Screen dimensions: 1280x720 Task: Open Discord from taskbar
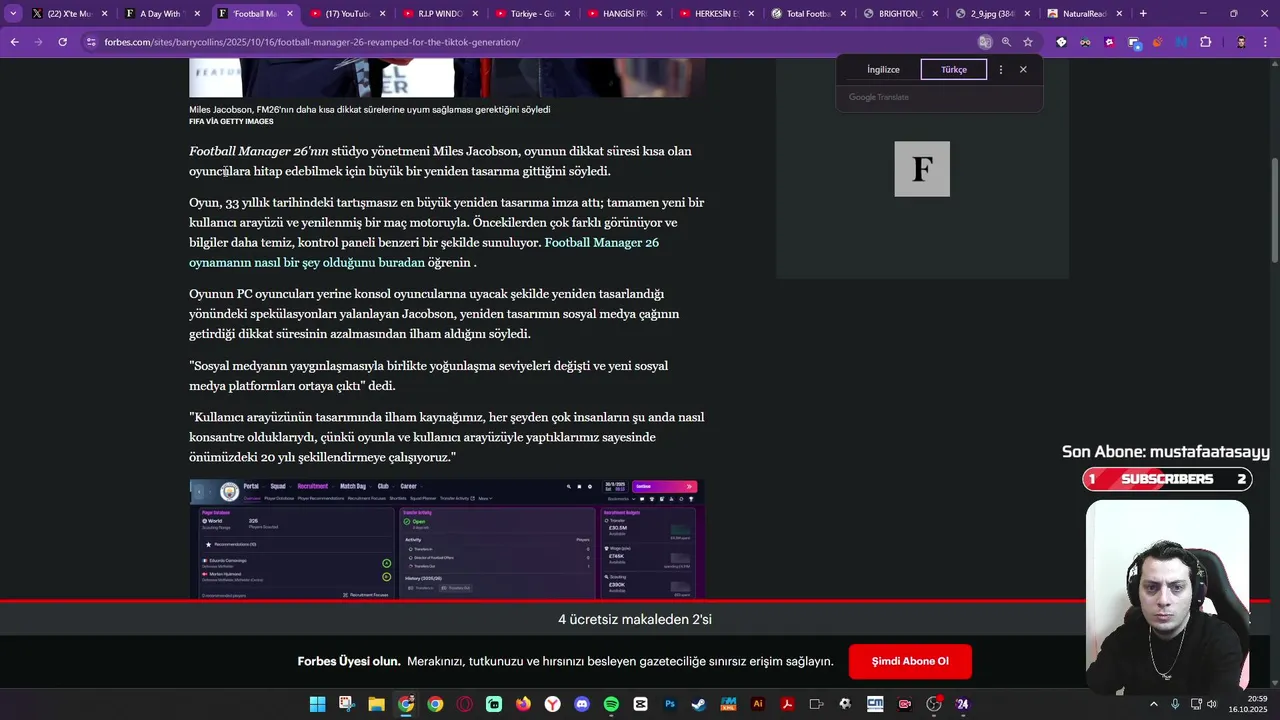pos(582,704)
